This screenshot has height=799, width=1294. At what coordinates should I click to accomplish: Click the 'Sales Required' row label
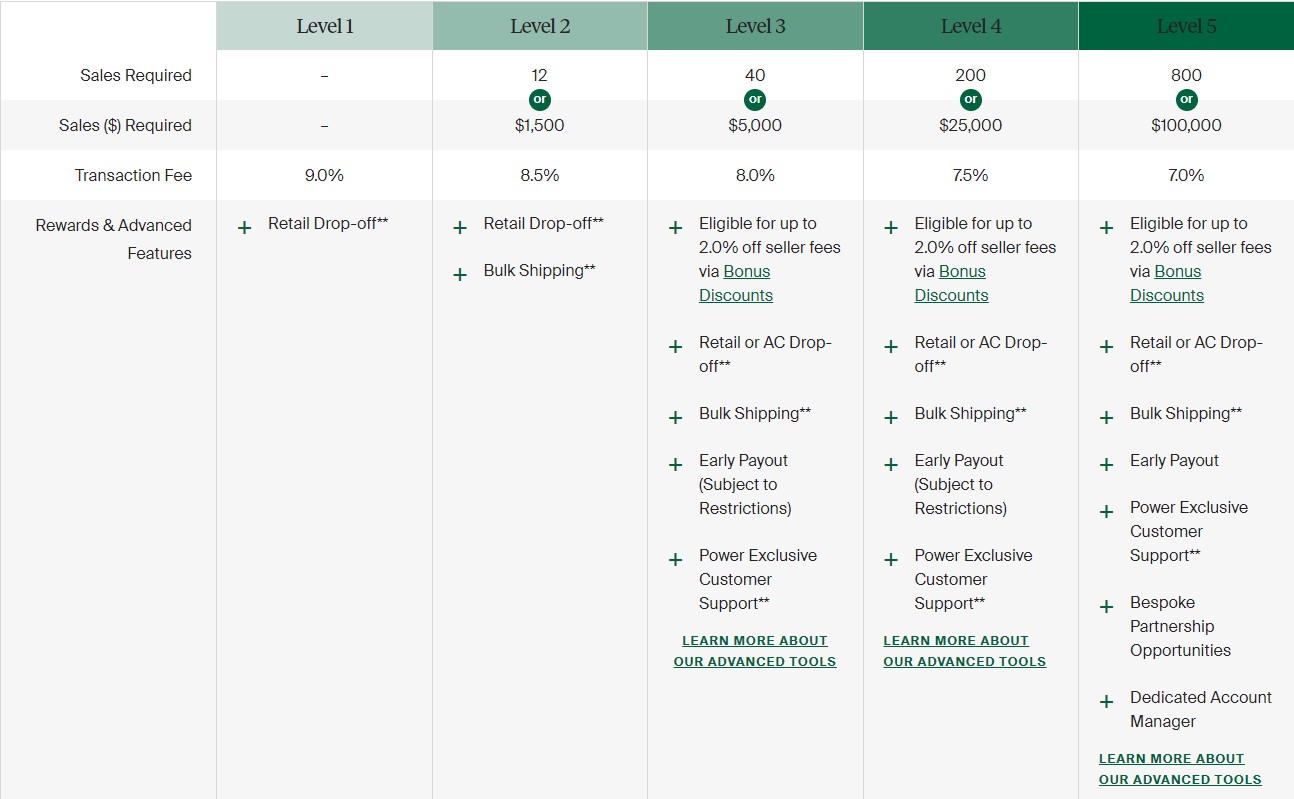click(136, 75)
